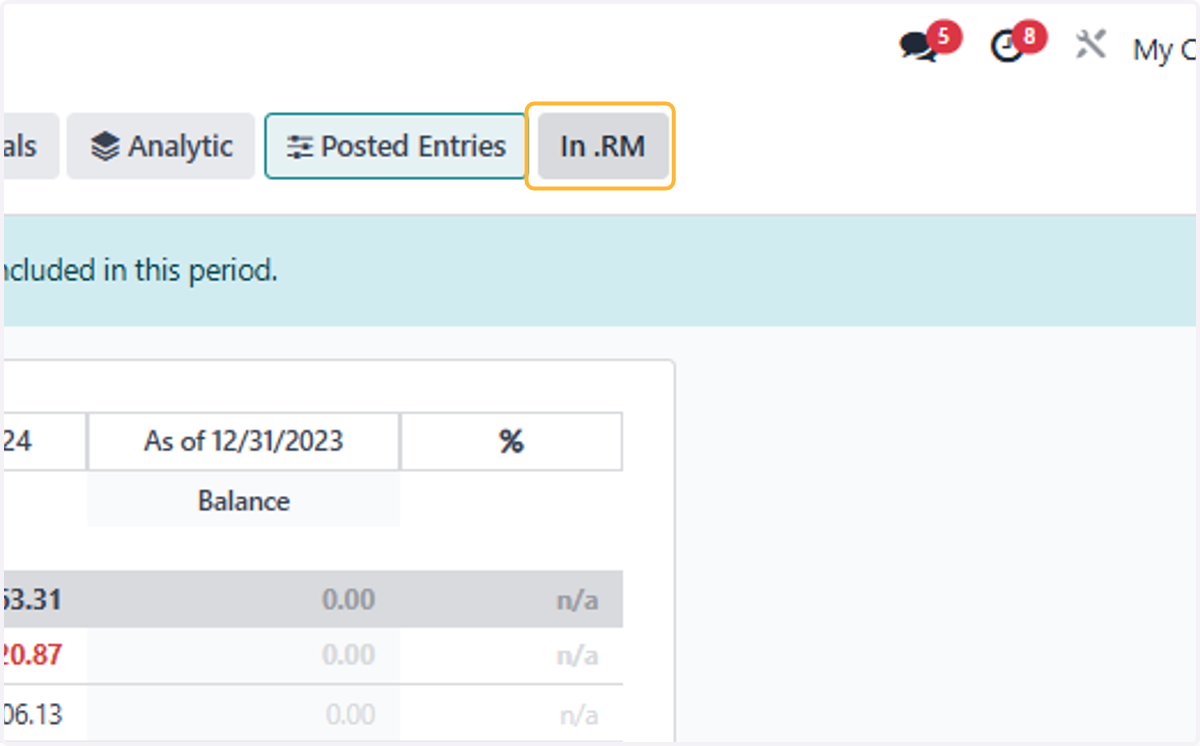Click the Balance sub-header

coord(243,501)
